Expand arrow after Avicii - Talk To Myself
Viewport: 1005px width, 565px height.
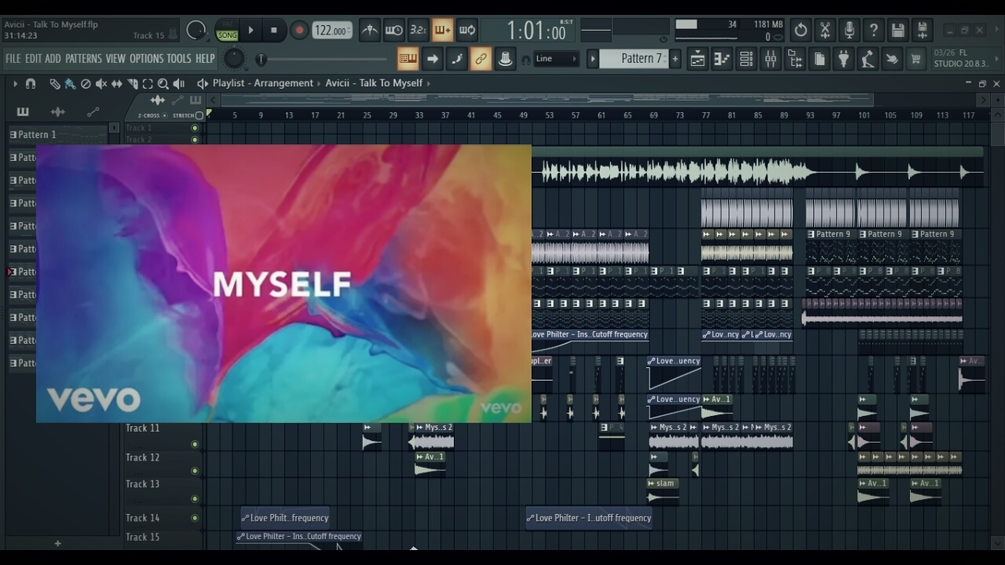tap(428, 83)
